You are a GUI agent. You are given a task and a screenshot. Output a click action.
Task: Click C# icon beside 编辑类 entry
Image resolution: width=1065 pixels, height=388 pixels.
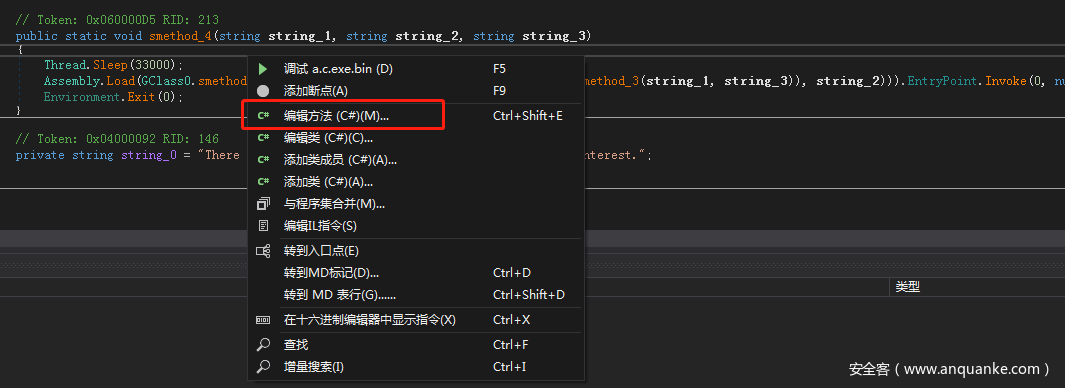[x=263, y=138]
